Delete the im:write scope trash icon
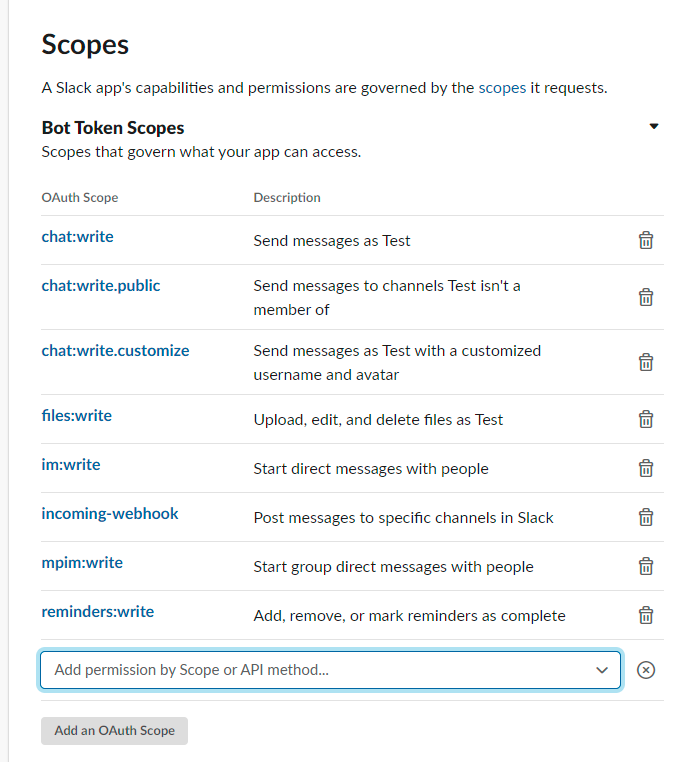693x762 pixels. (646, 468)
